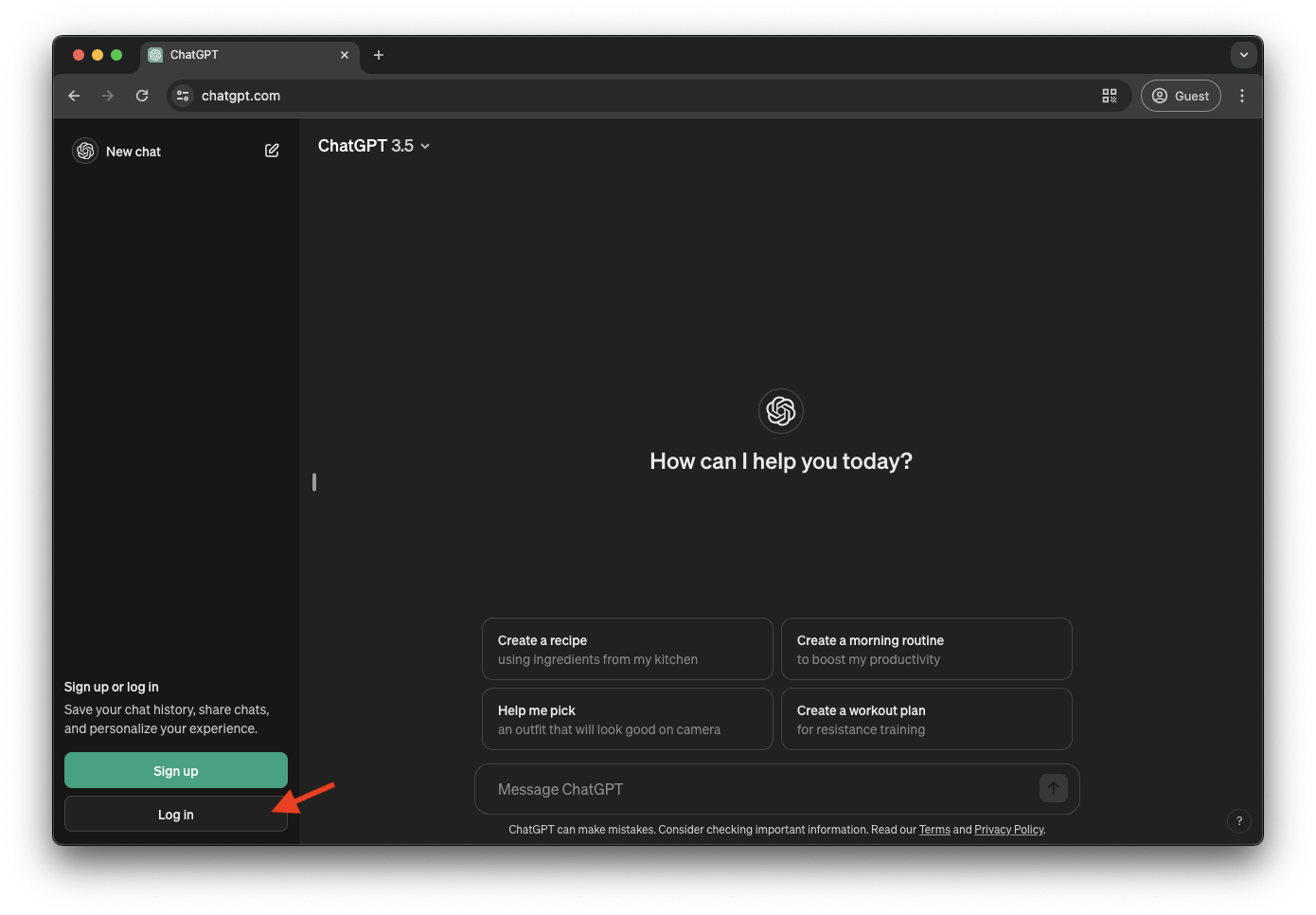Click the "How can I help you today?" heading

781,461
